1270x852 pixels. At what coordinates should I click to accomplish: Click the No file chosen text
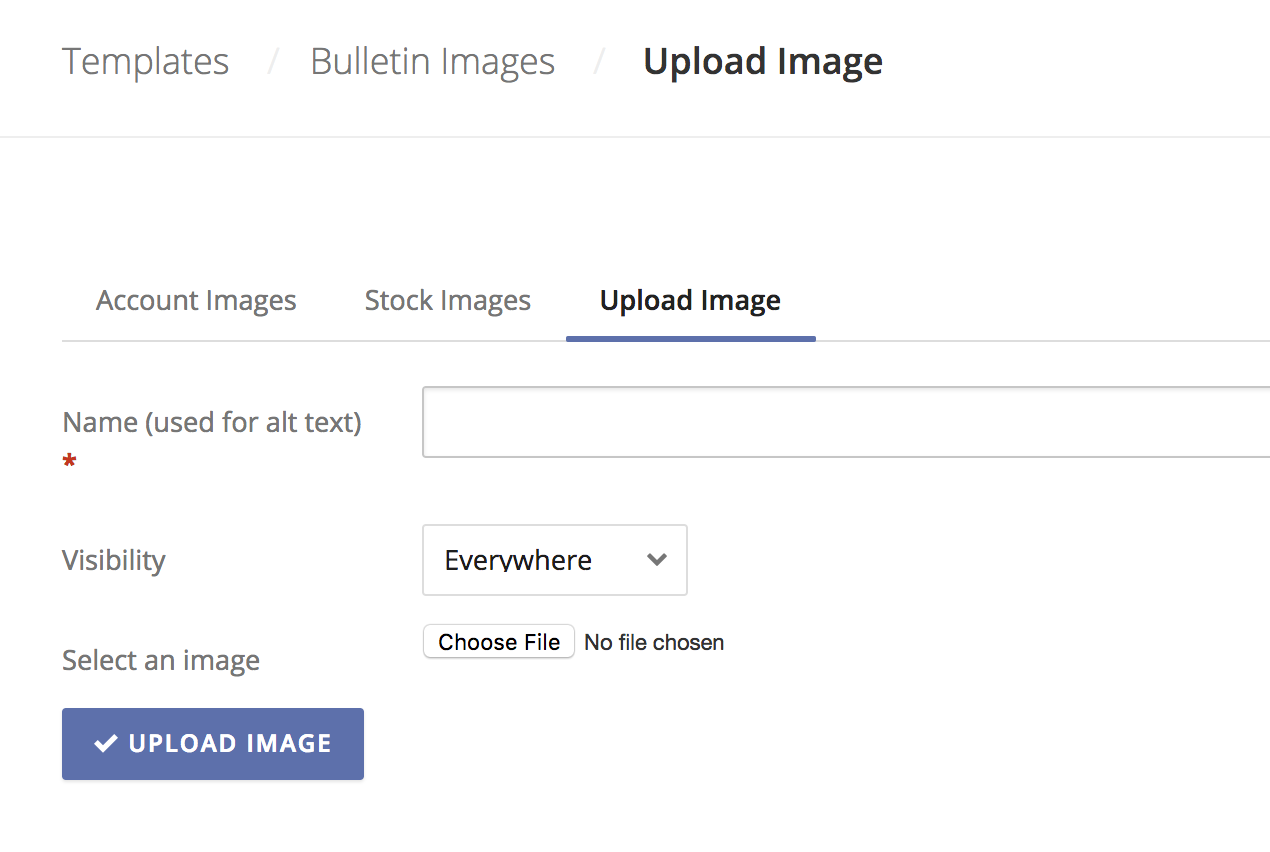[x=654, y=642]
